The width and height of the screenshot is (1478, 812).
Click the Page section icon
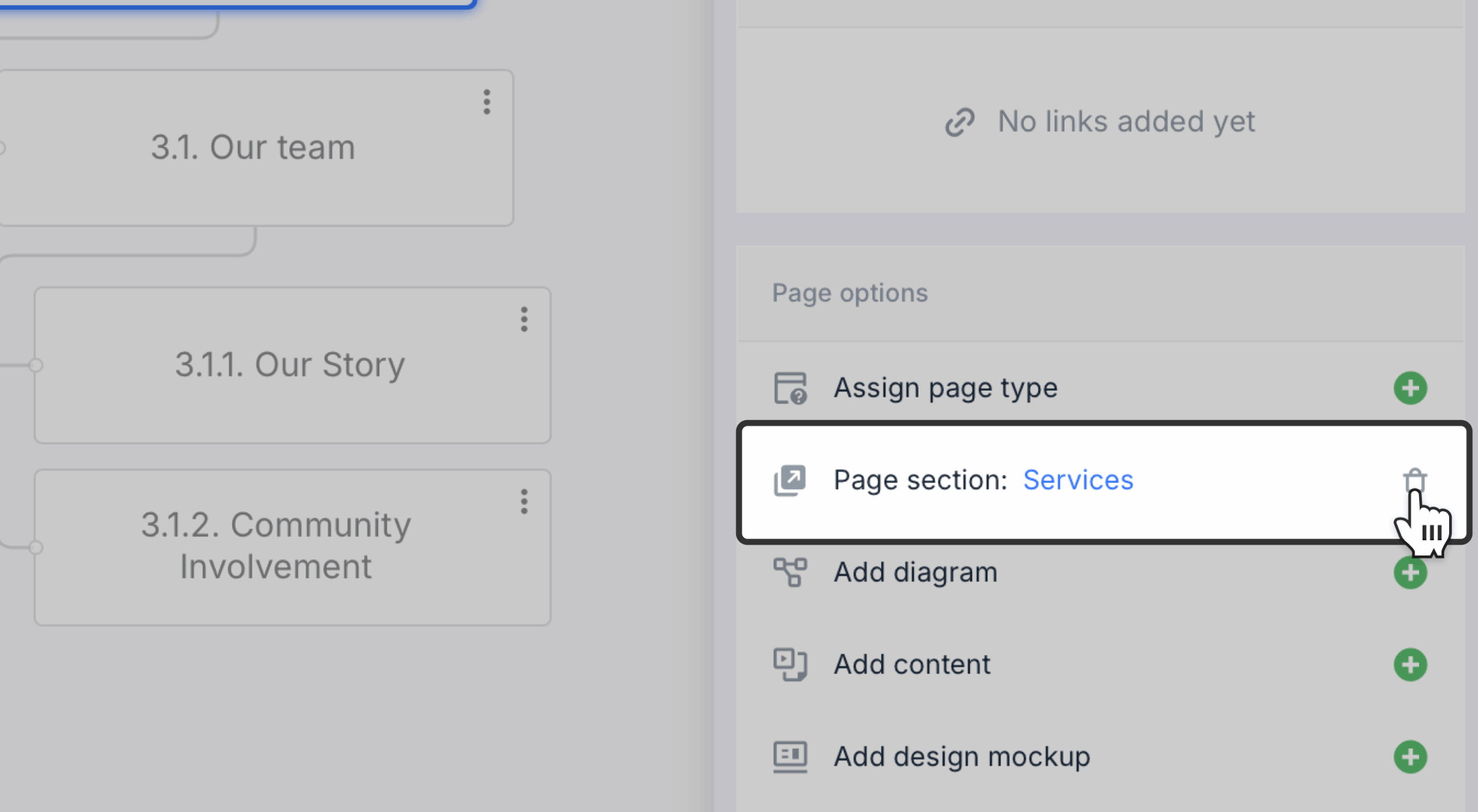(790, 480)
